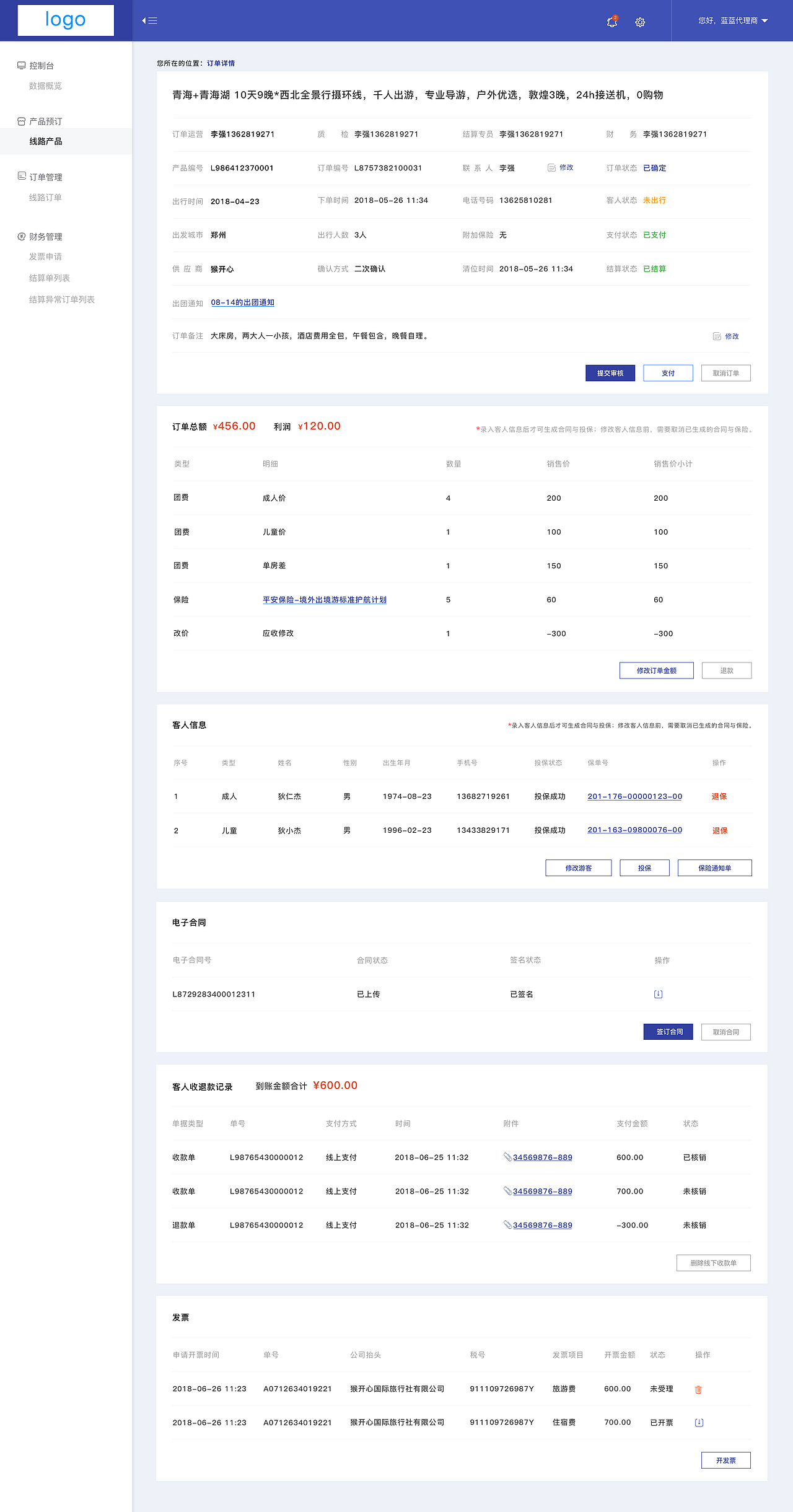The width and height of the screenshot is (793, 1512).
Task: Click 退保 for guest 狄小杰
Action: pos(720,830)
